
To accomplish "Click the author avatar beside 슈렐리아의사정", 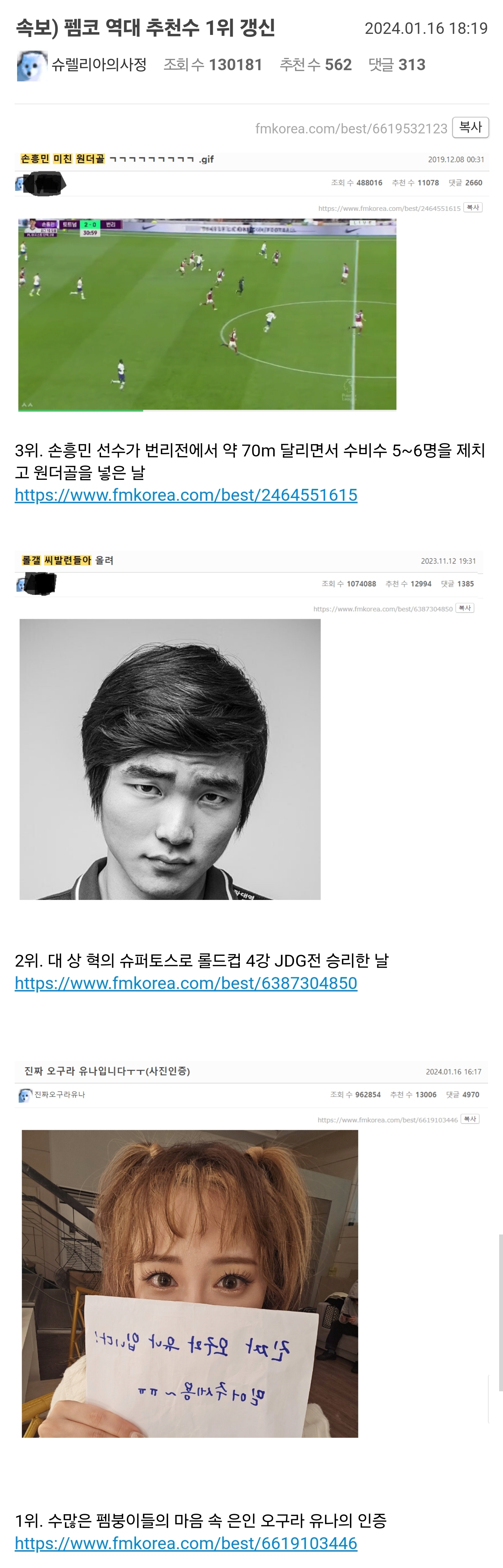I will click(x=32, y=66).
